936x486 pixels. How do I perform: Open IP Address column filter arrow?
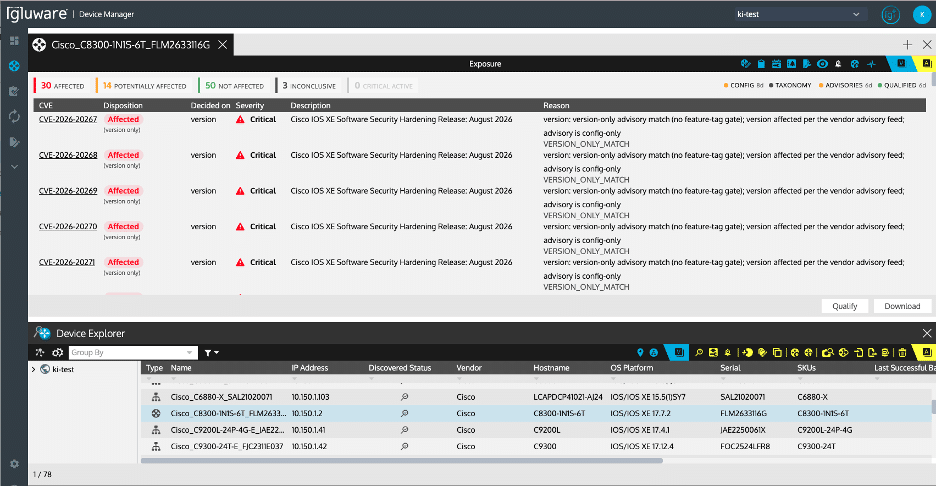294,379
